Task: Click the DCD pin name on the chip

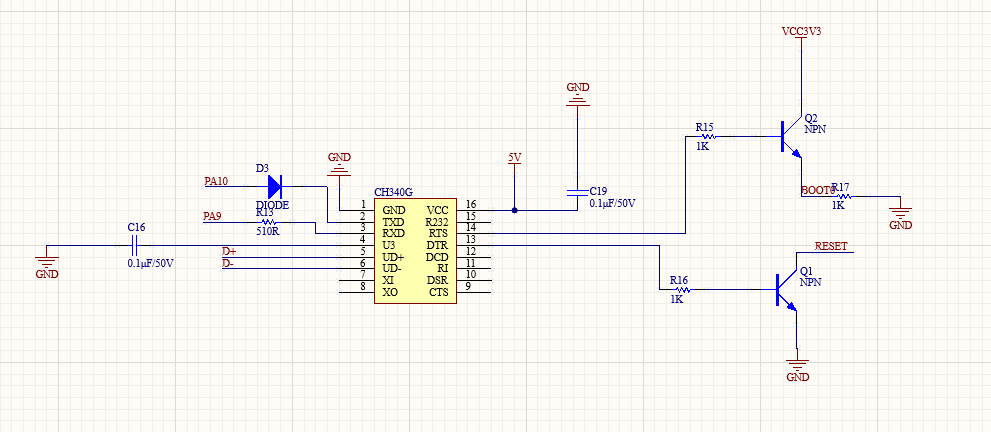Action: click(437, 258)
